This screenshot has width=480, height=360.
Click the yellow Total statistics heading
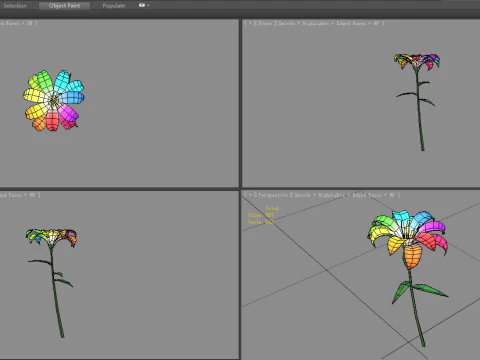(x=272, y=208)
